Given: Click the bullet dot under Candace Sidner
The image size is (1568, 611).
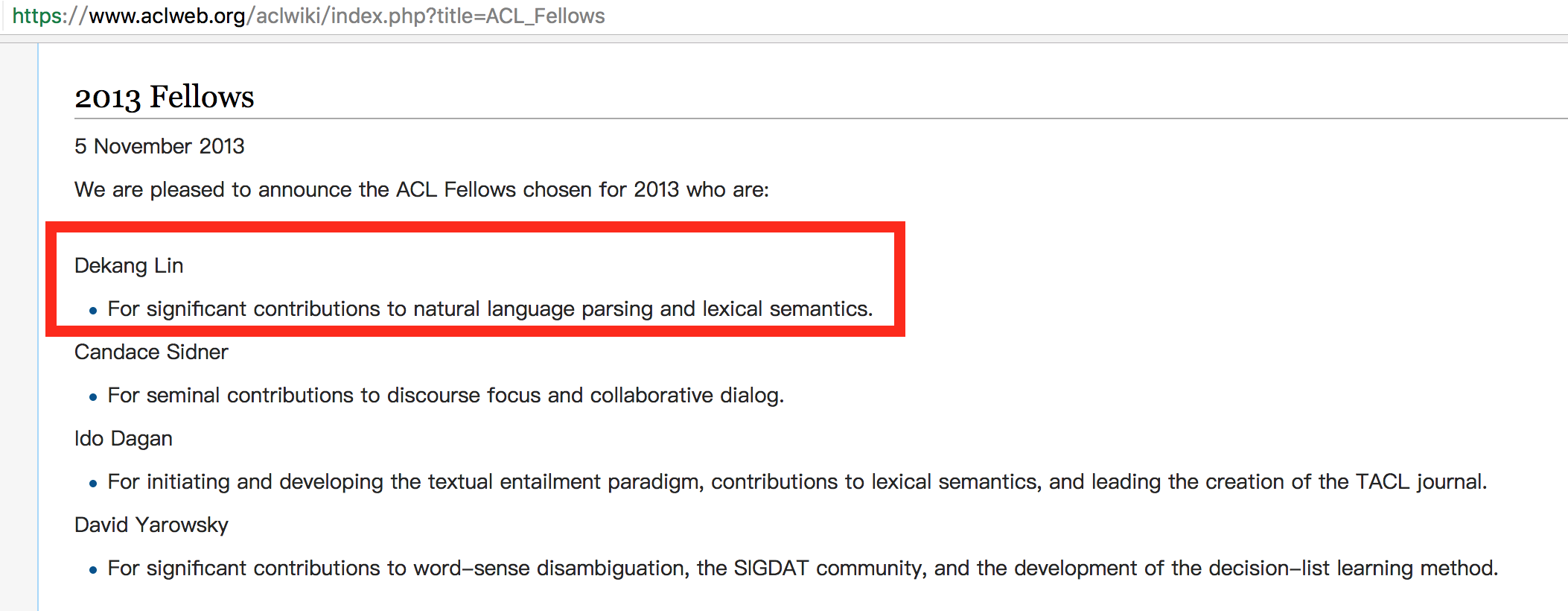Looking at the screenshot, I should tap(93, 397).
